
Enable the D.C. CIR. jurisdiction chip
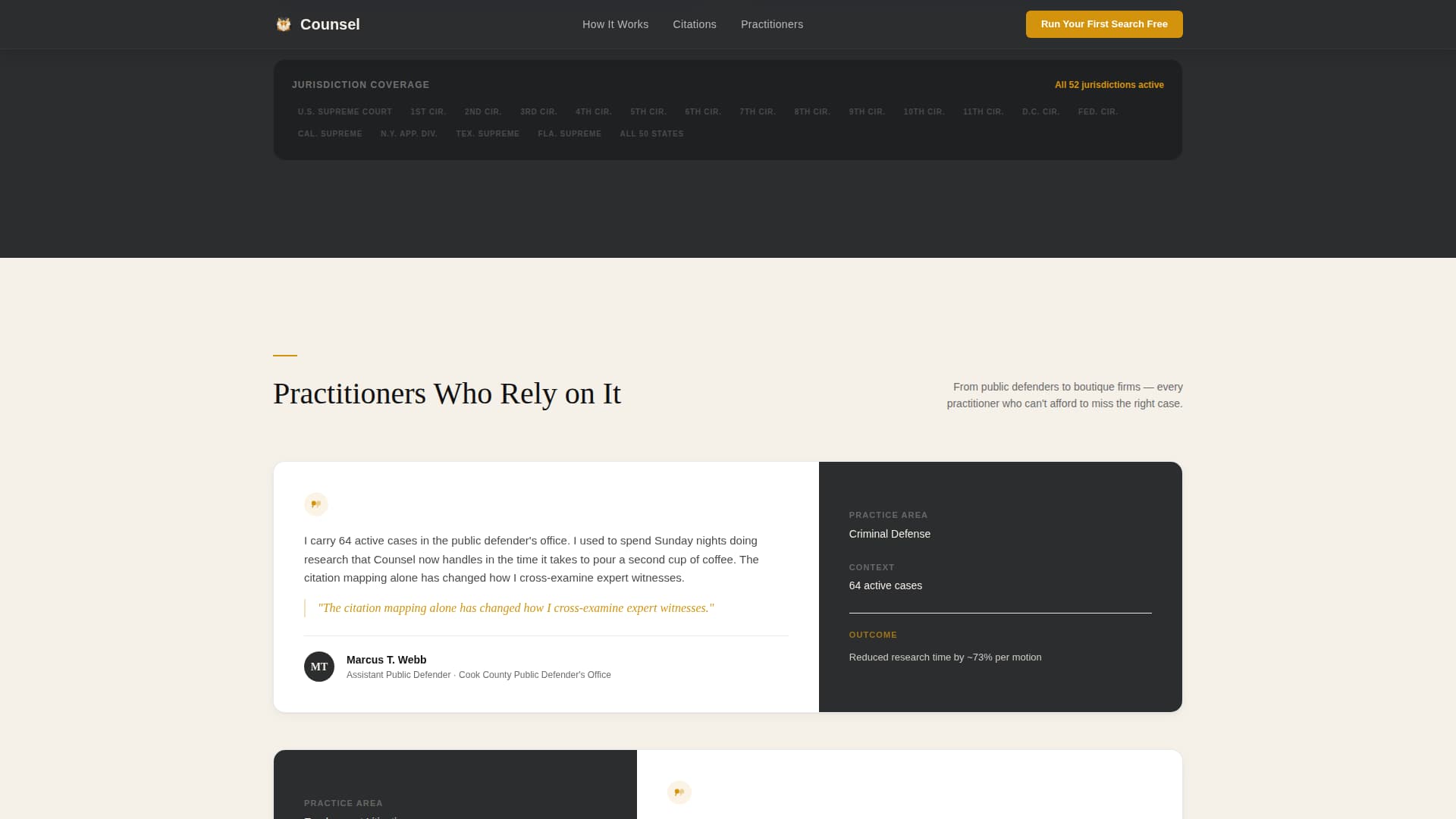1040,111
